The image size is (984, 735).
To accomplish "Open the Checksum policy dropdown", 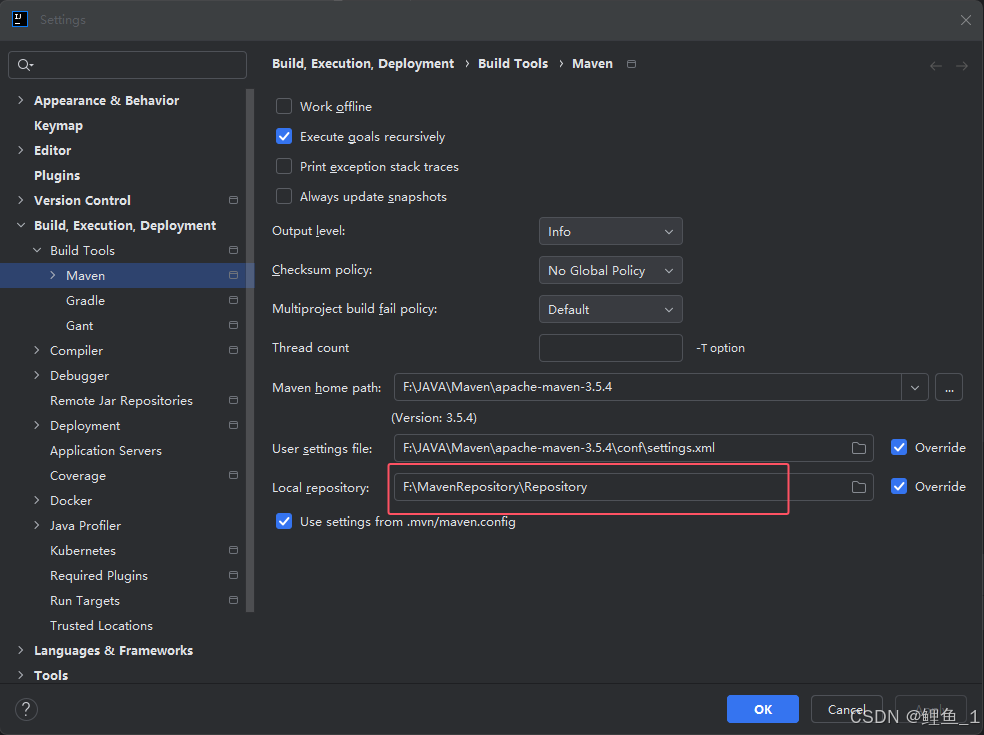I will pyautogui.click(x=611, y=271).
